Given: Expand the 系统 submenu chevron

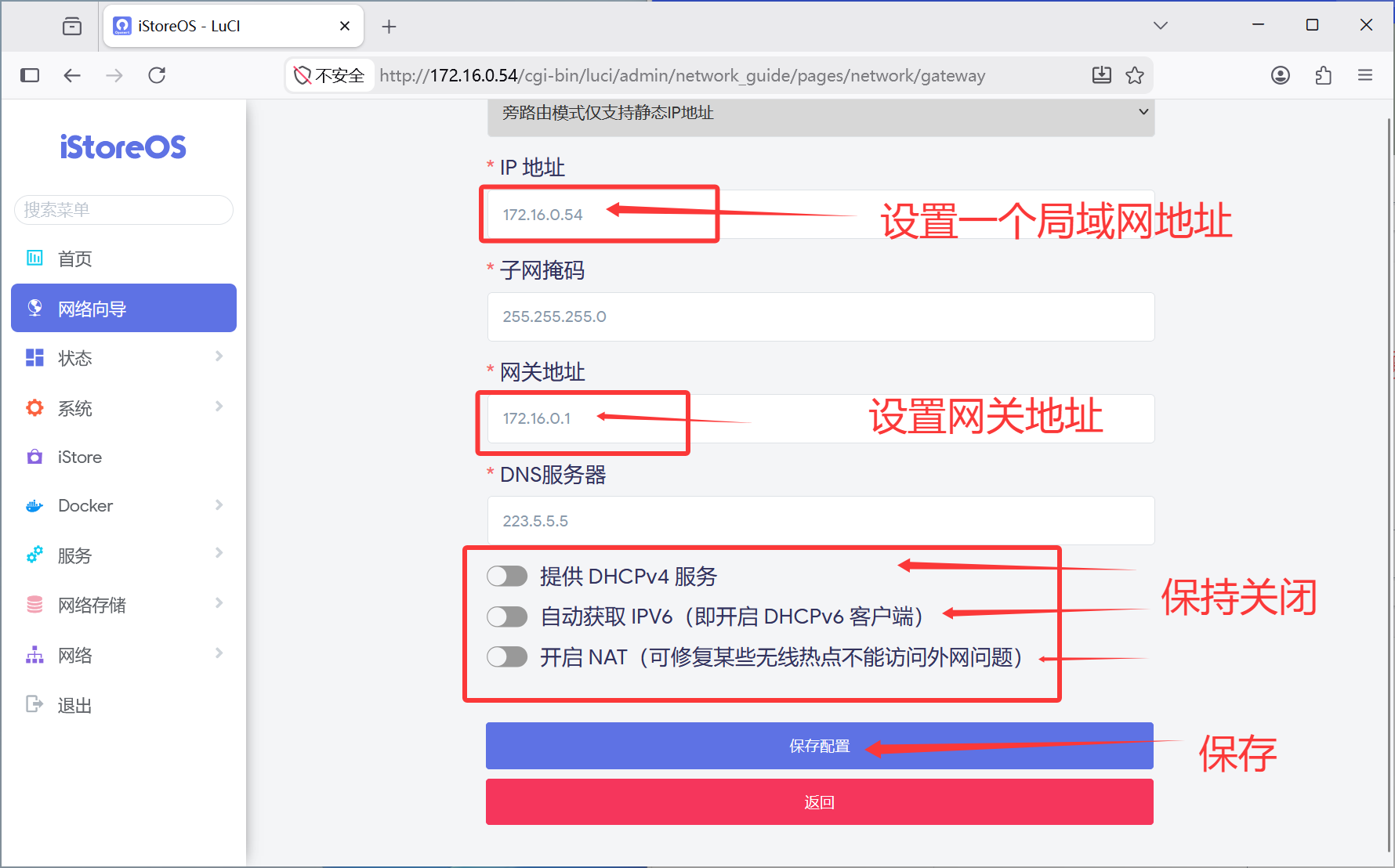Looking at the screenshot, I should (x=219, y=407).
